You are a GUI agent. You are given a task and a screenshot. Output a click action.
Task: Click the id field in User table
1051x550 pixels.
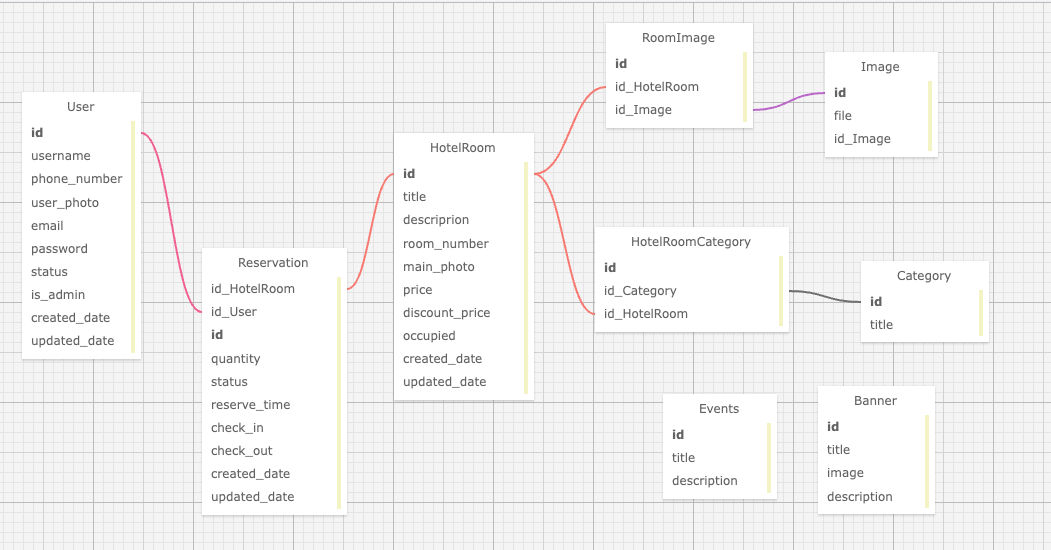[37, 133]
